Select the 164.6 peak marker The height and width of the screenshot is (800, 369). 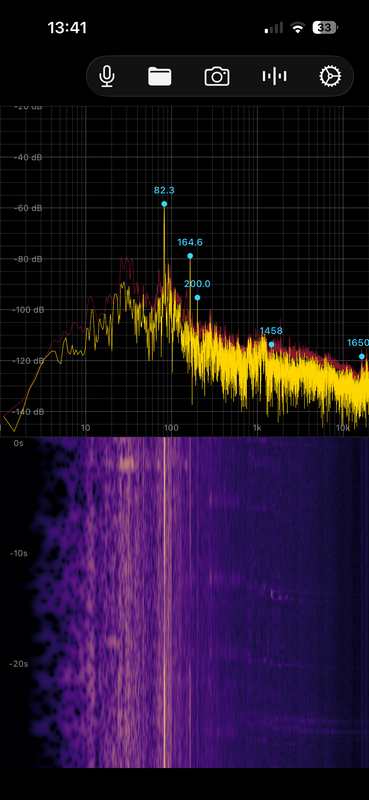point(190,256)
